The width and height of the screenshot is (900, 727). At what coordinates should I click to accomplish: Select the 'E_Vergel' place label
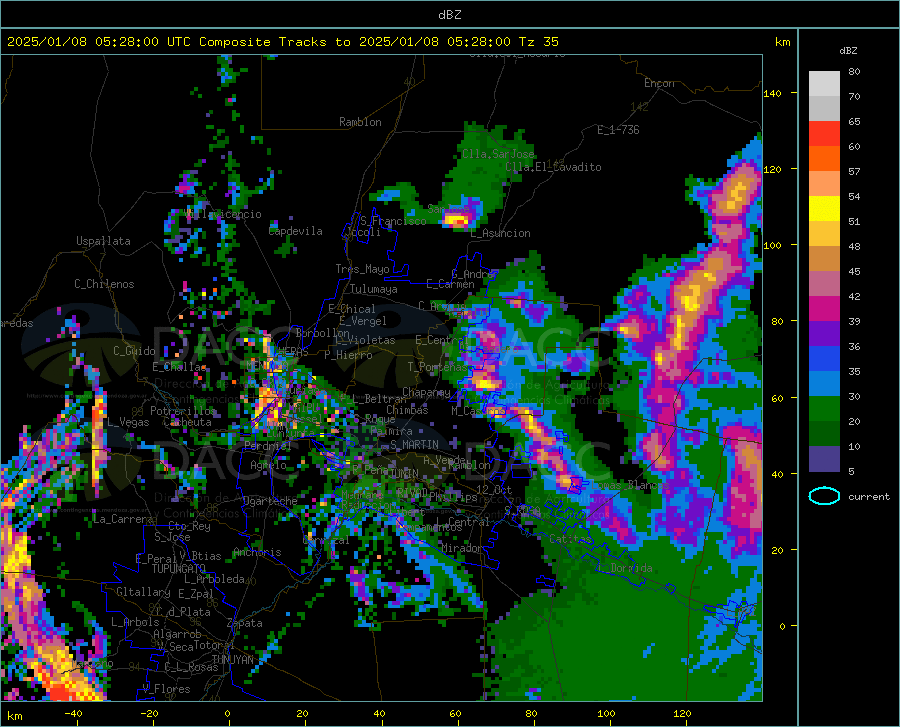click(362, 321)
